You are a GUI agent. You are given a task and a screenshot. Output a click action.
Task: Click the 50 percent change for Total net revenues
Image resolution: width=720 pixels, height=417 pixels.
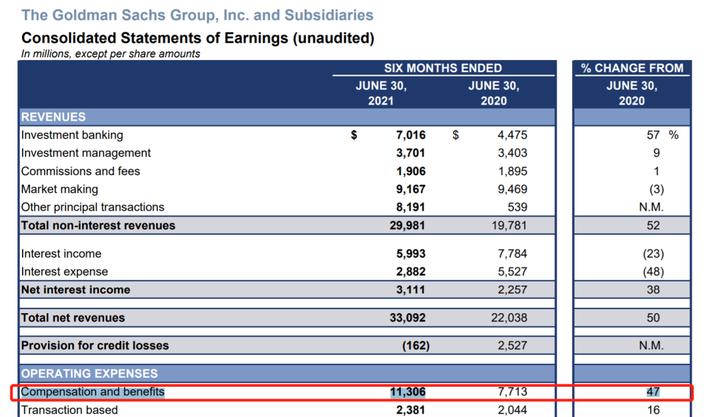point(653,318)
